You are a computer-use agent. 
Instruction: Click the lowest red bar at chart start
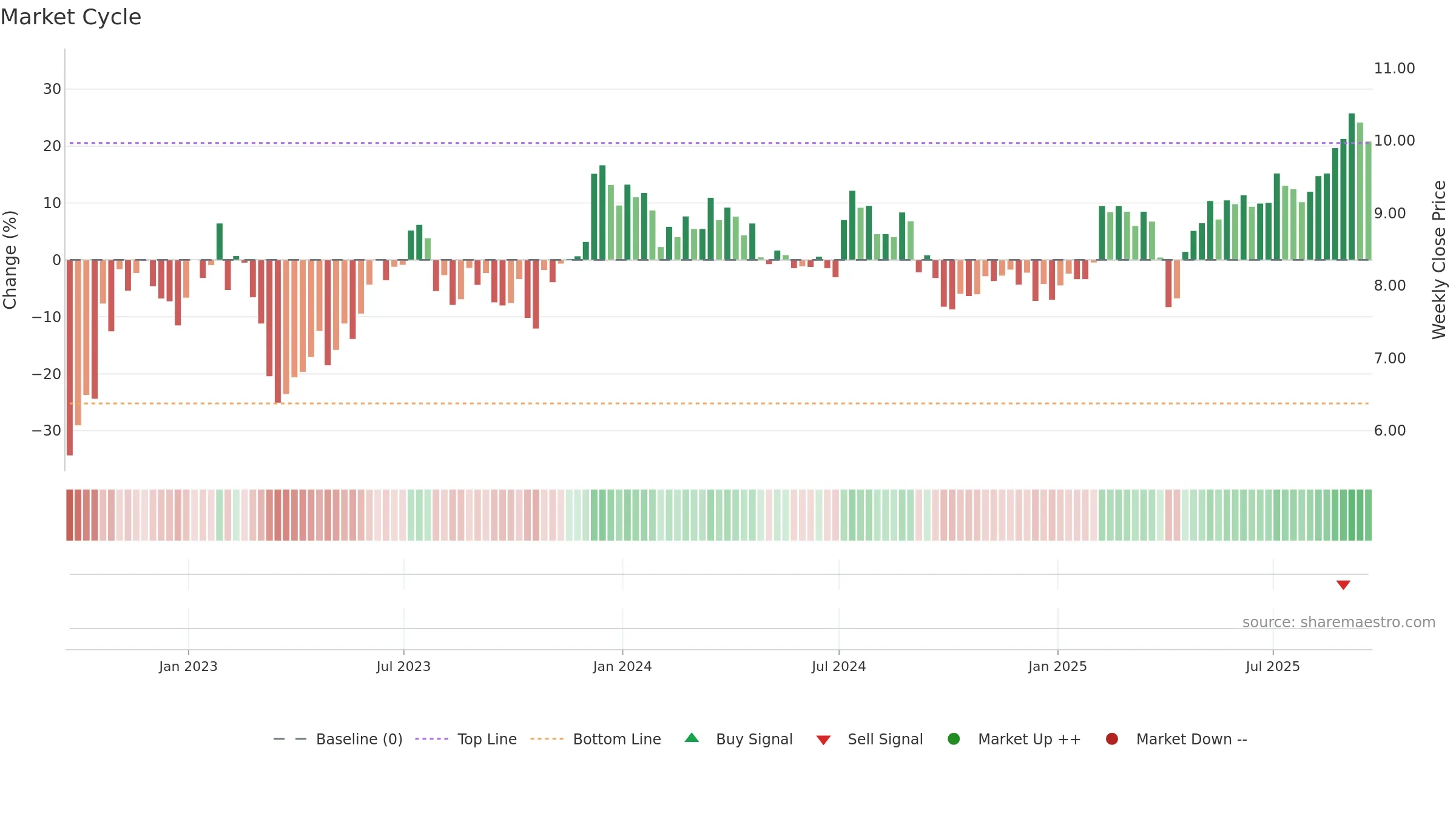coord(70,357)
